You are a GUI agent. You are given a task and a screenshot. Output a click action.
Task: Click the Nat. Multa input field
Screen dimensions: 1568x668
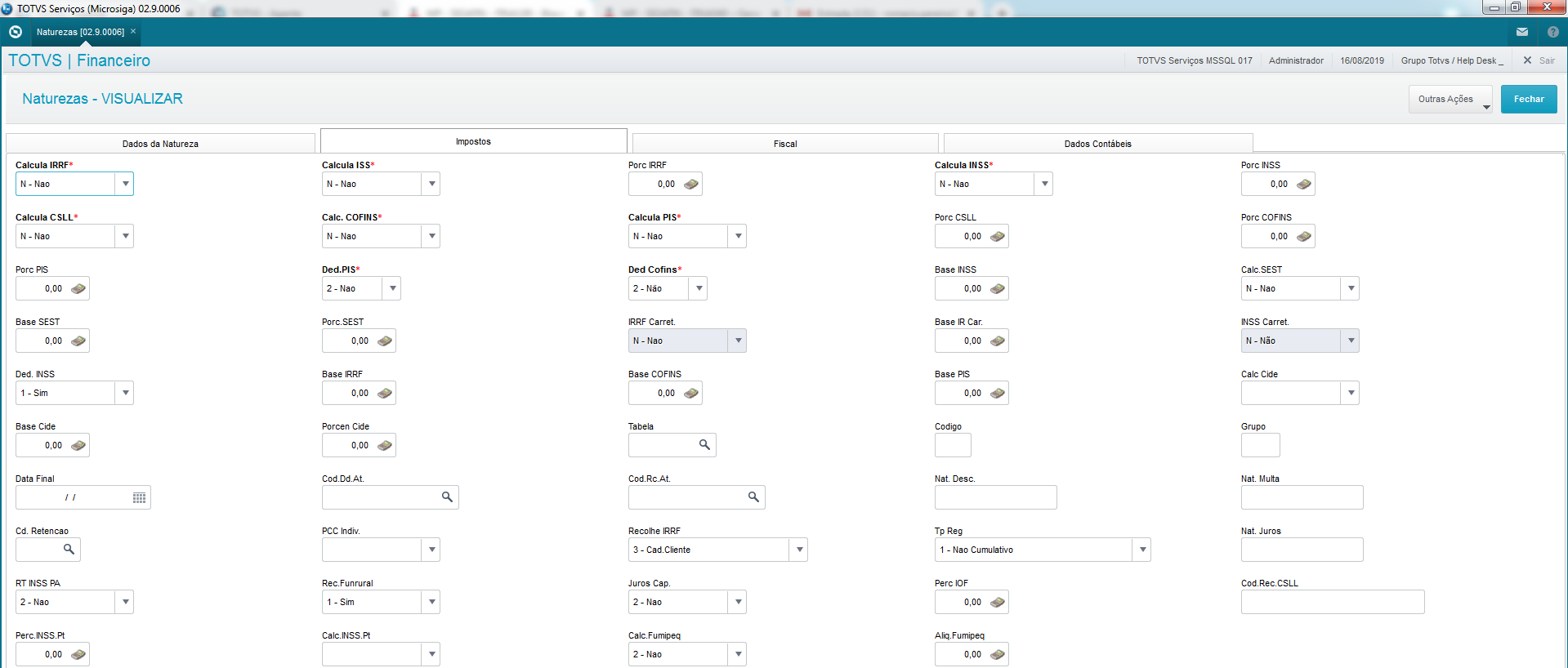[x=1302, y=497]
